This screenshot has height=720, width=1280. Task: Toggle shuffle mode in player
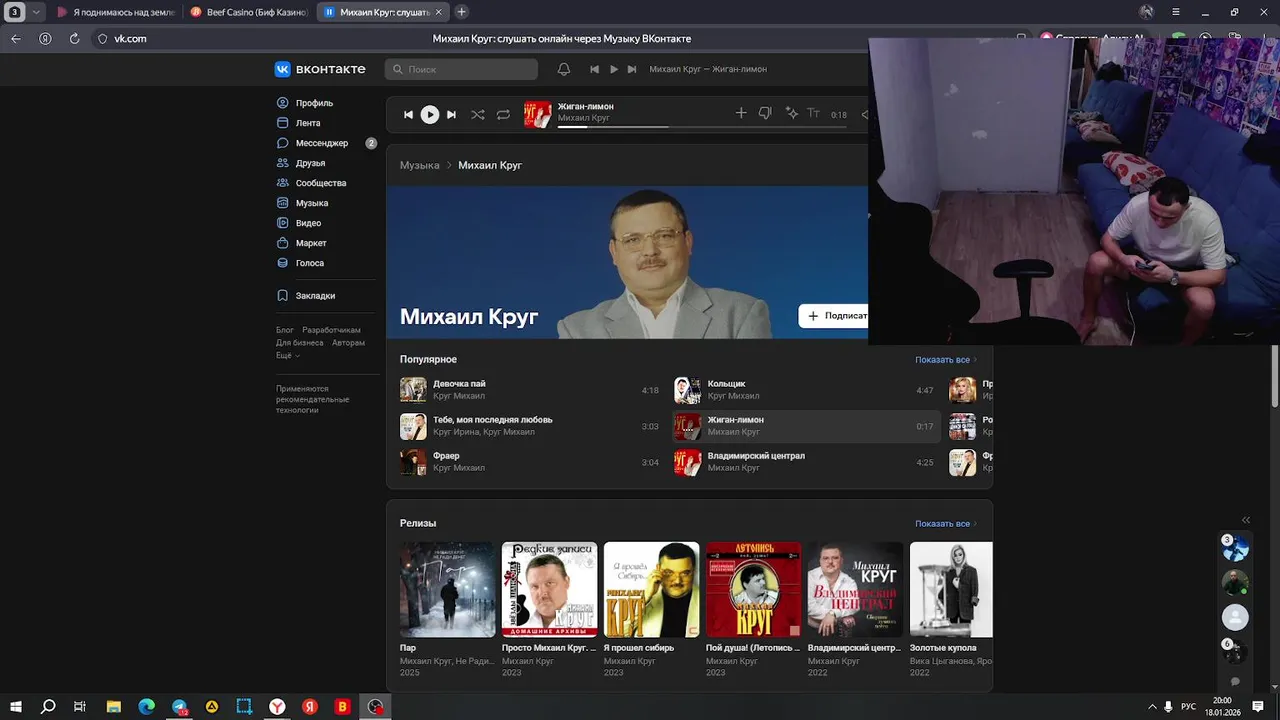[477, 114]
